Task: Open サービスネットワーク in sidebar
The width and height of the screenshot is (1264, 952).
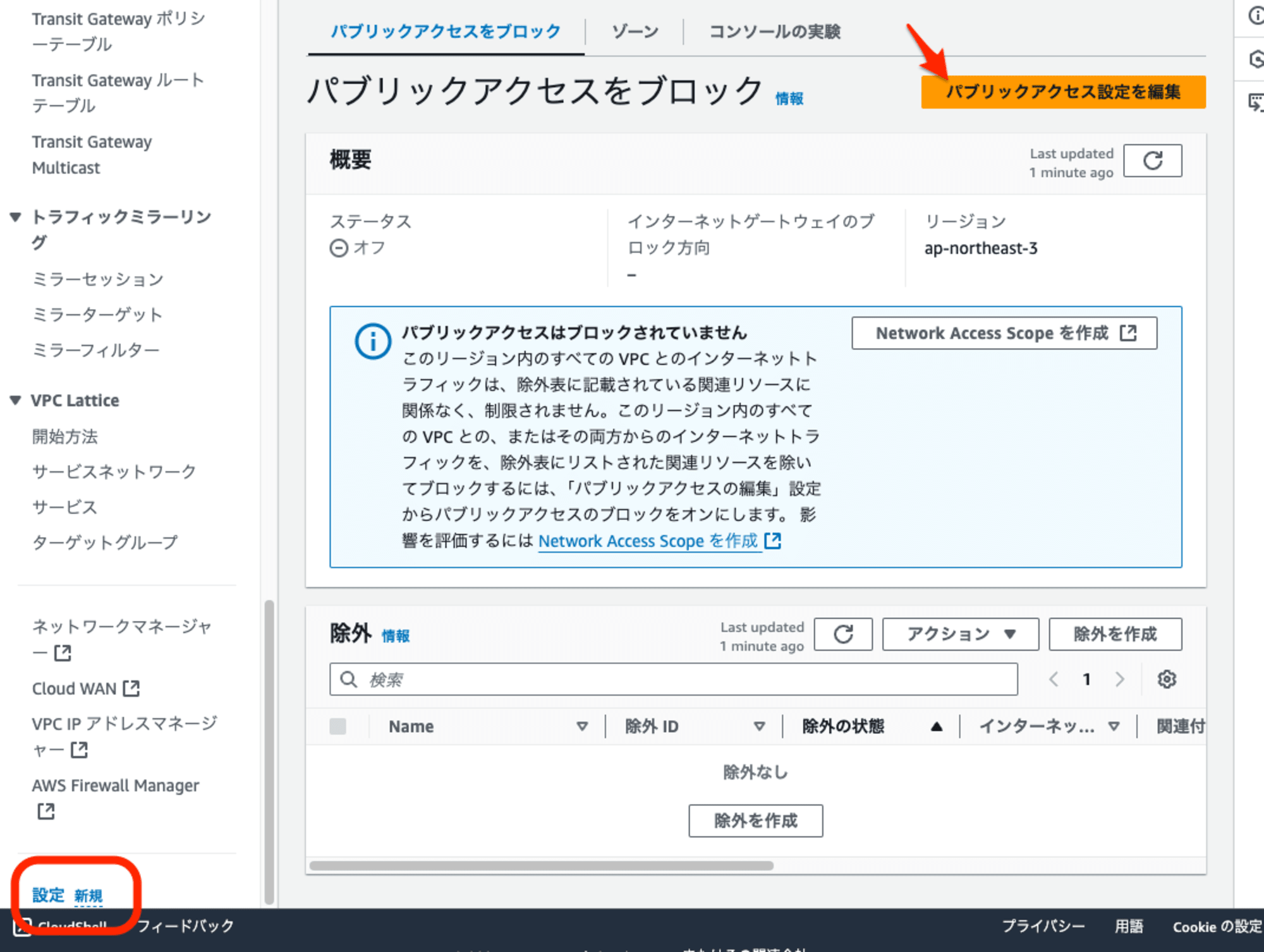Action: 114,472
